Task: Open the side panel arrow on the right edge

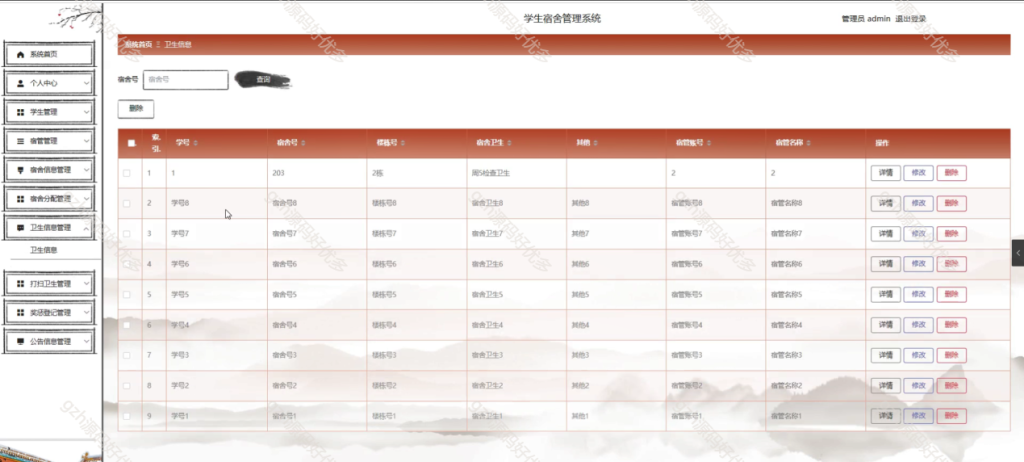Action: 1018,254
